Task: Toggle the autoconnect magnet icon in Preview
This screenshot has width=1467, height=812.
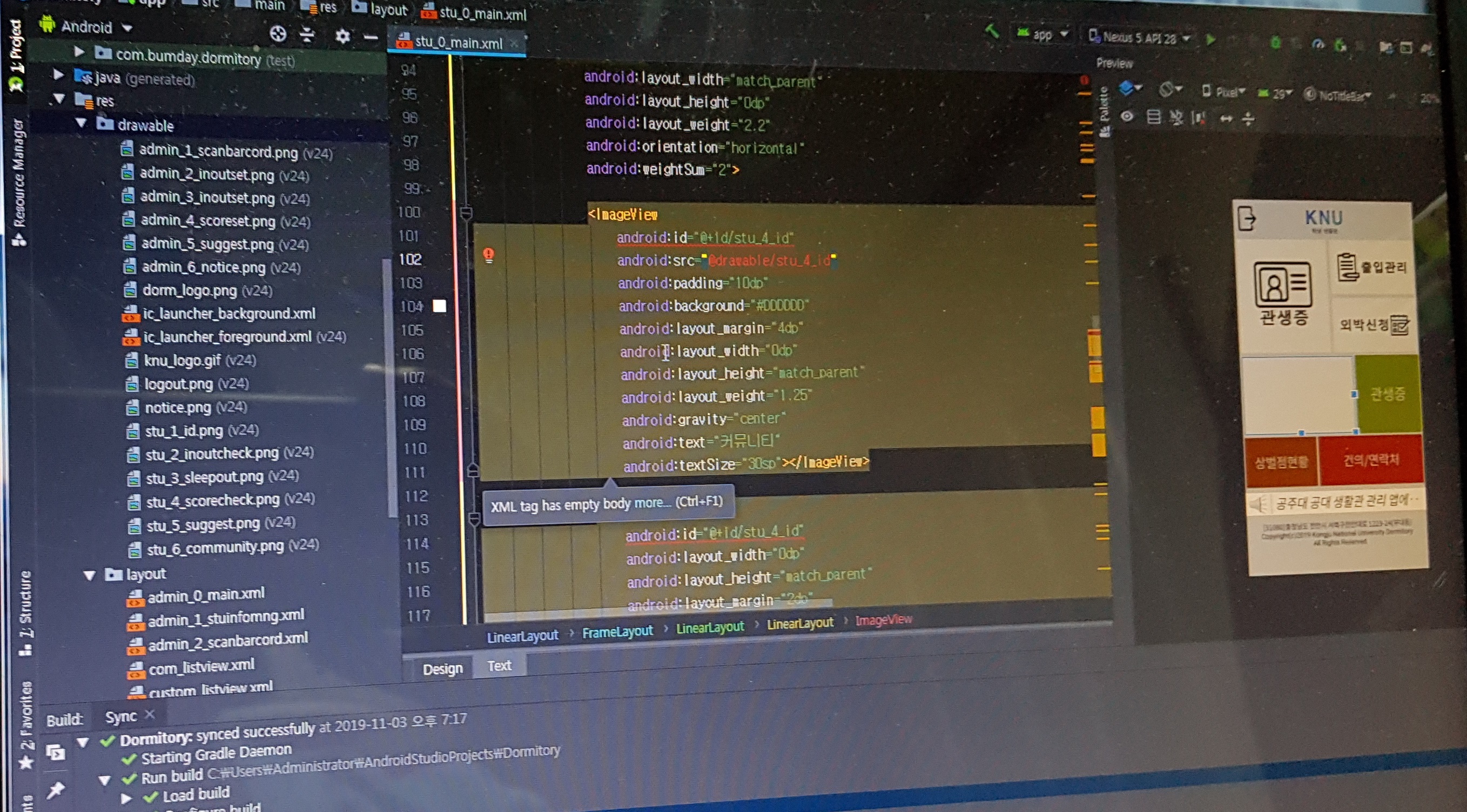Action: [1176, 118]
